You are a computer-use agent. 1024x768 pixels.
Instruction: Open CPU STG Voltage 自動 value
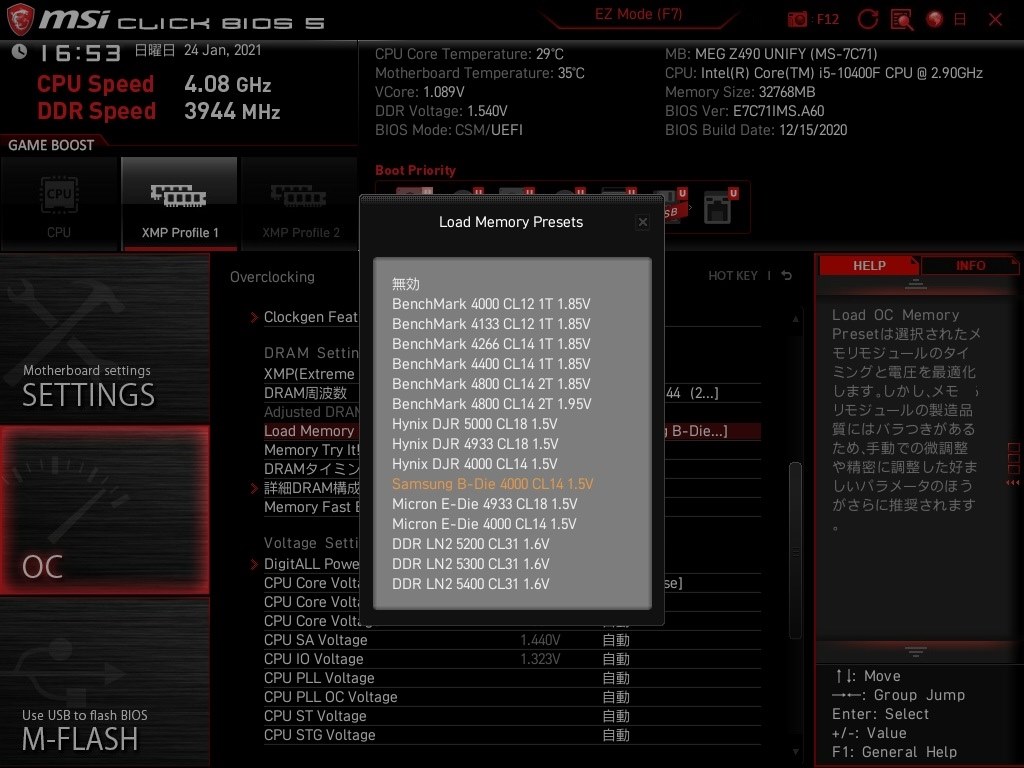click(x=616, y=735)
